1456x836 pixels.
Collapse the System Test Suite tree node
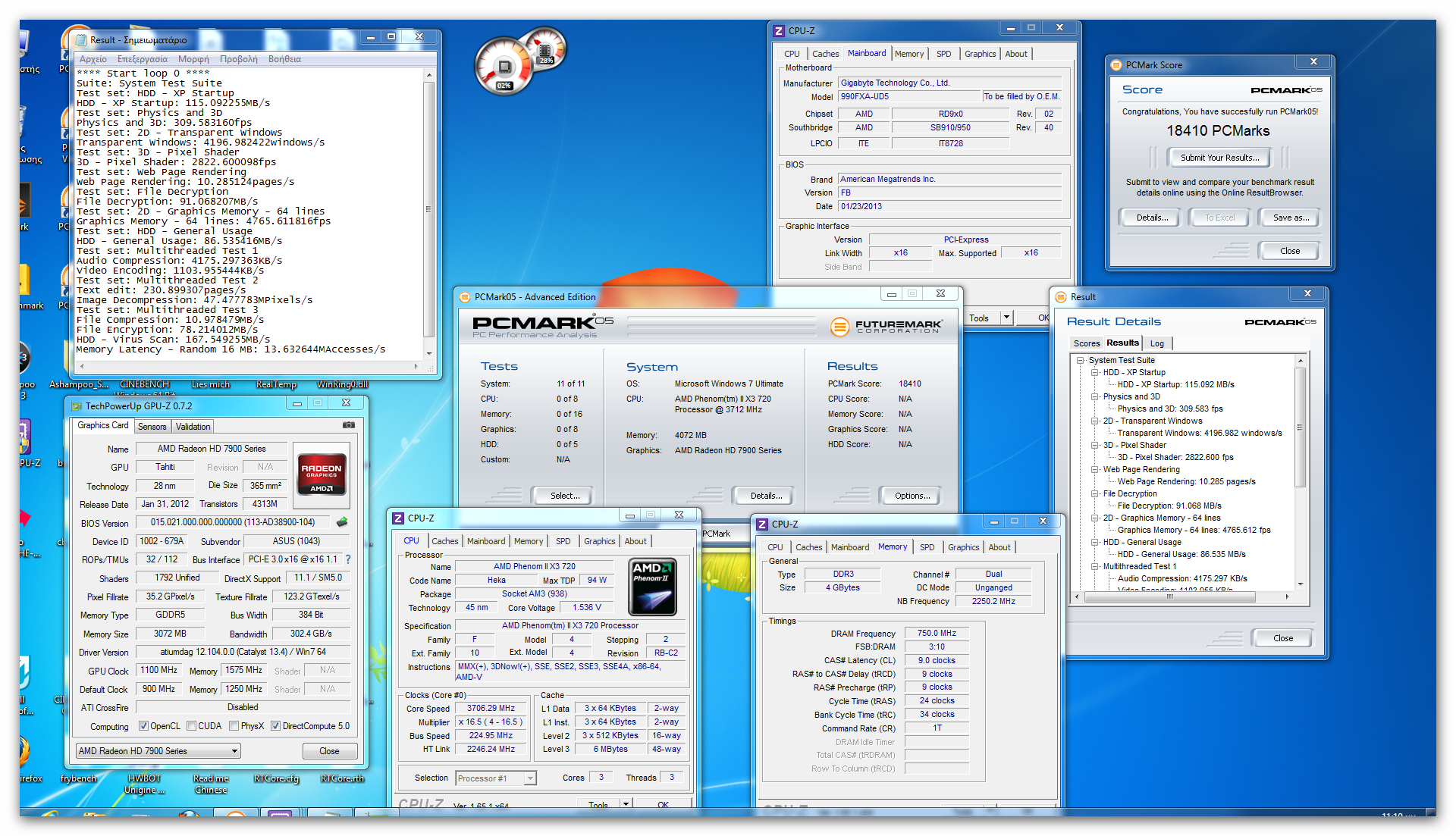point(1081,361)
